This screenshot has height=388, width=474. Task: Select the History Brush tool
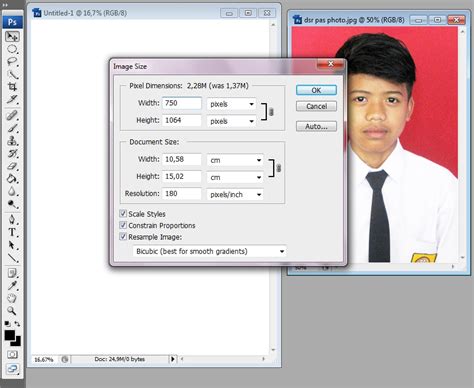click(x=12, y=154)
